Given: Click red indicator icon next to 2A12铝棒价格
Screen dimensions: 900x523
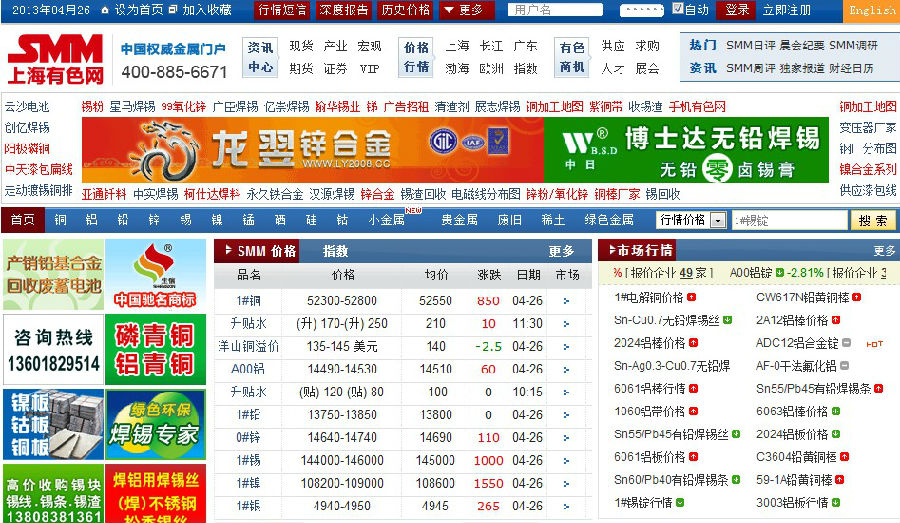Looking at the screenshot, I should 836,320.
